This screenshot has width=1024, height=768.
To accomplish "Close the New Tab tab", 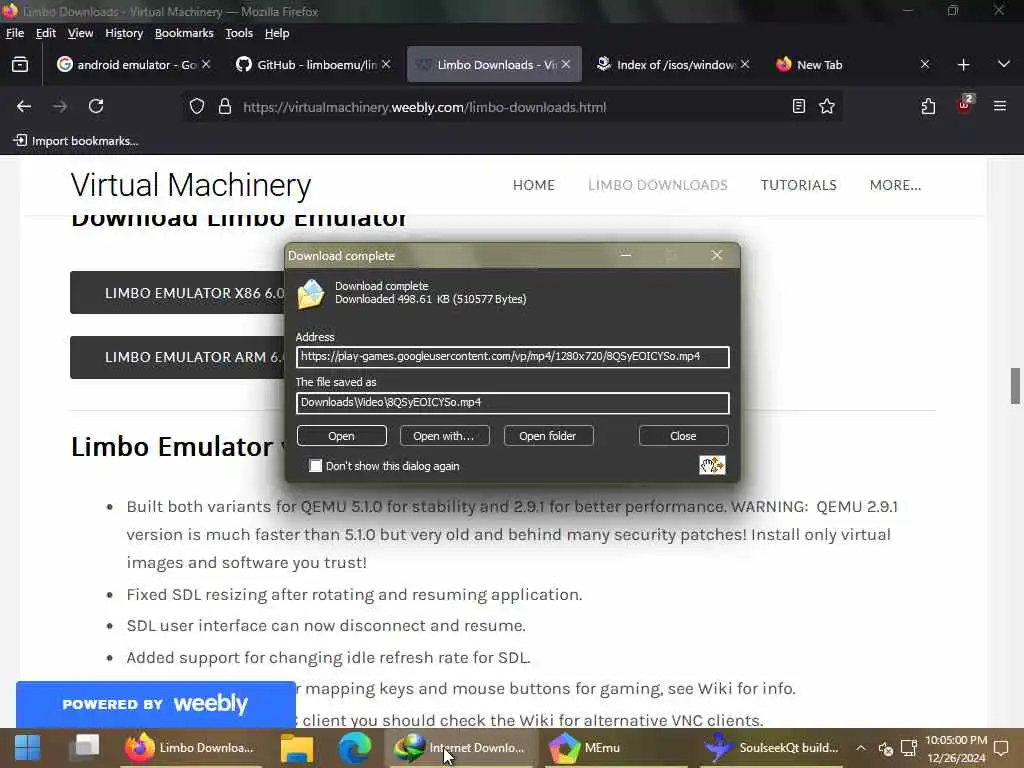I will point(925,64).
